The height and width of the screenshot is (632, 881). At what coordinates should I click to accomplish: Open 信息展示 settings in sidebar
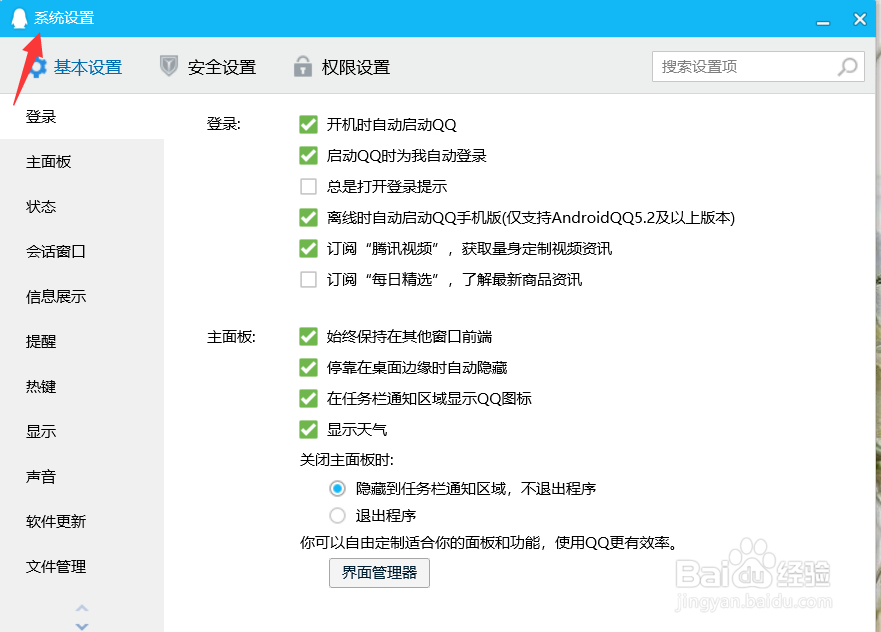coord(82,297)
